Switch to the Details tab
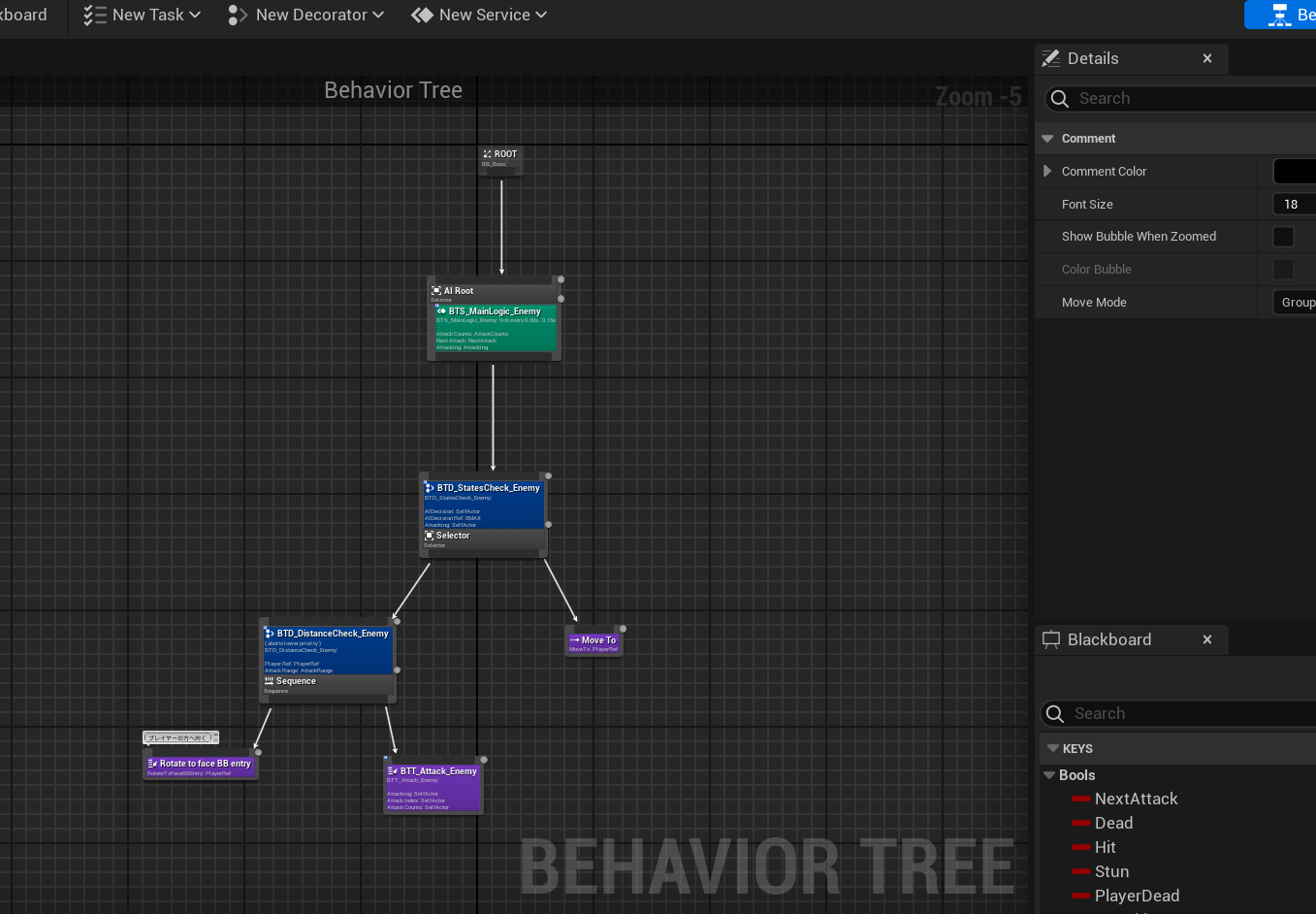The width and height of the screenshot is (1316, 914). click(x=1091, y=58)
